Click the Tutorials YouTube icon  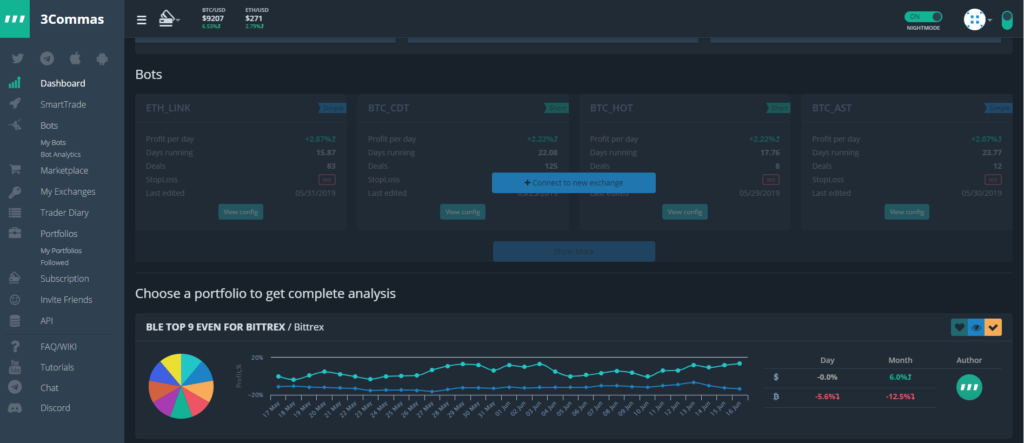point(14,367)
